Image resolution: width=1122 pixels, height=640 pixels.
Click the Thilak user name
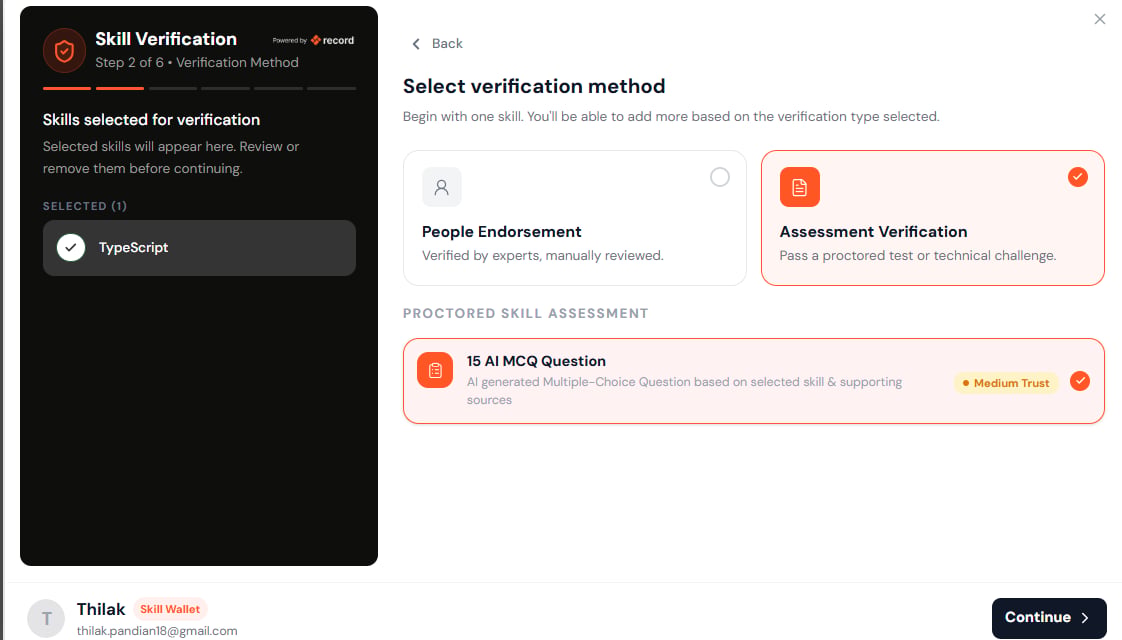tap(101, 609)
